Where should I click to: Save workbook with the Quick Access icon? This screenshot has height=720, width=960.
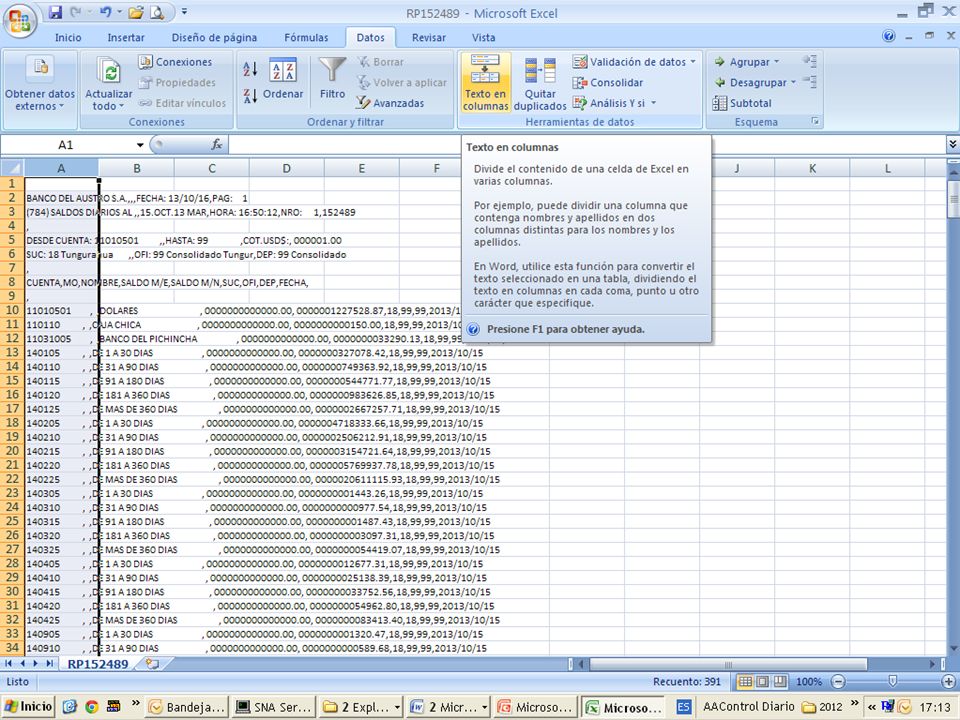coord(55,12)
